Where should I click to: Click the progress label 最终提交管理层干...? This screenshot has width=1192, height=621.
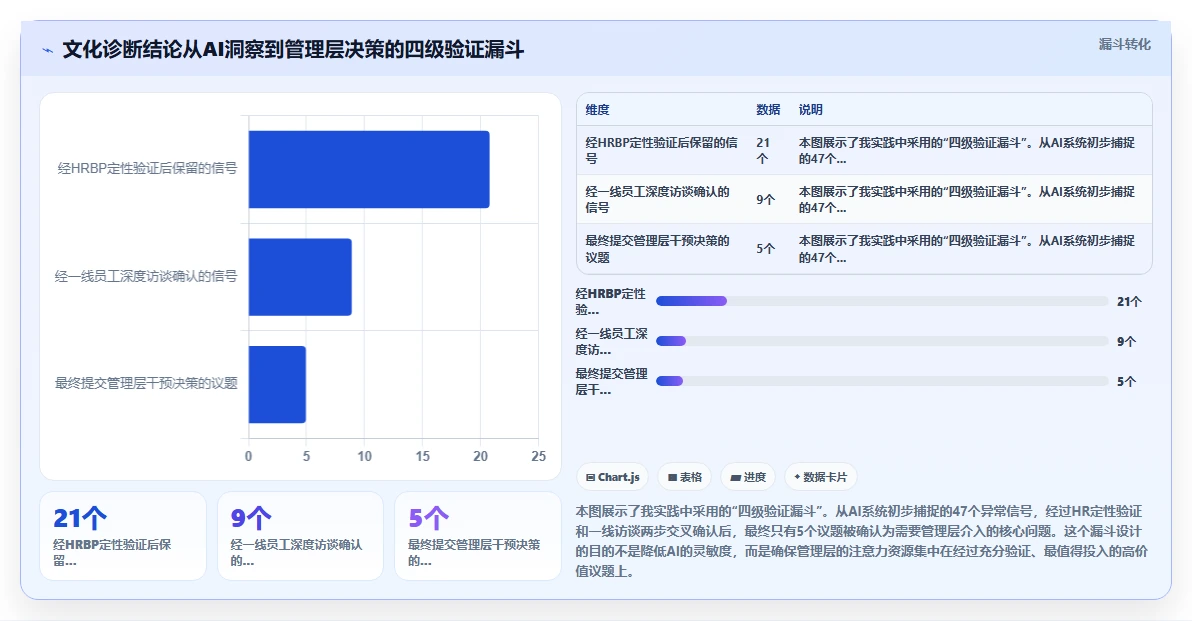[x=611, y=381]
